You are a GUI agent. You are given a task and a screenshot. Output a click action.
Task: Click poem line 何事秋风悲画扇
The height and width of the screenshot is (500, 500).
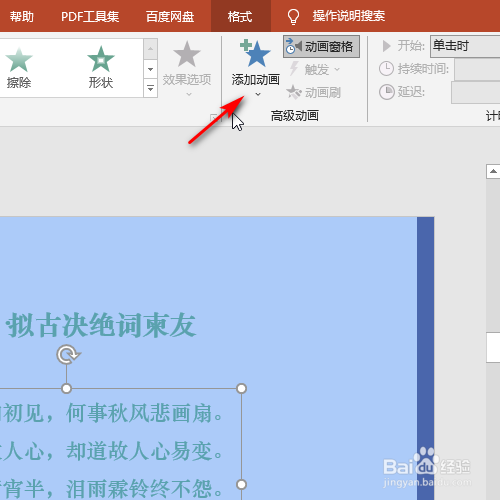click(145, 413)
